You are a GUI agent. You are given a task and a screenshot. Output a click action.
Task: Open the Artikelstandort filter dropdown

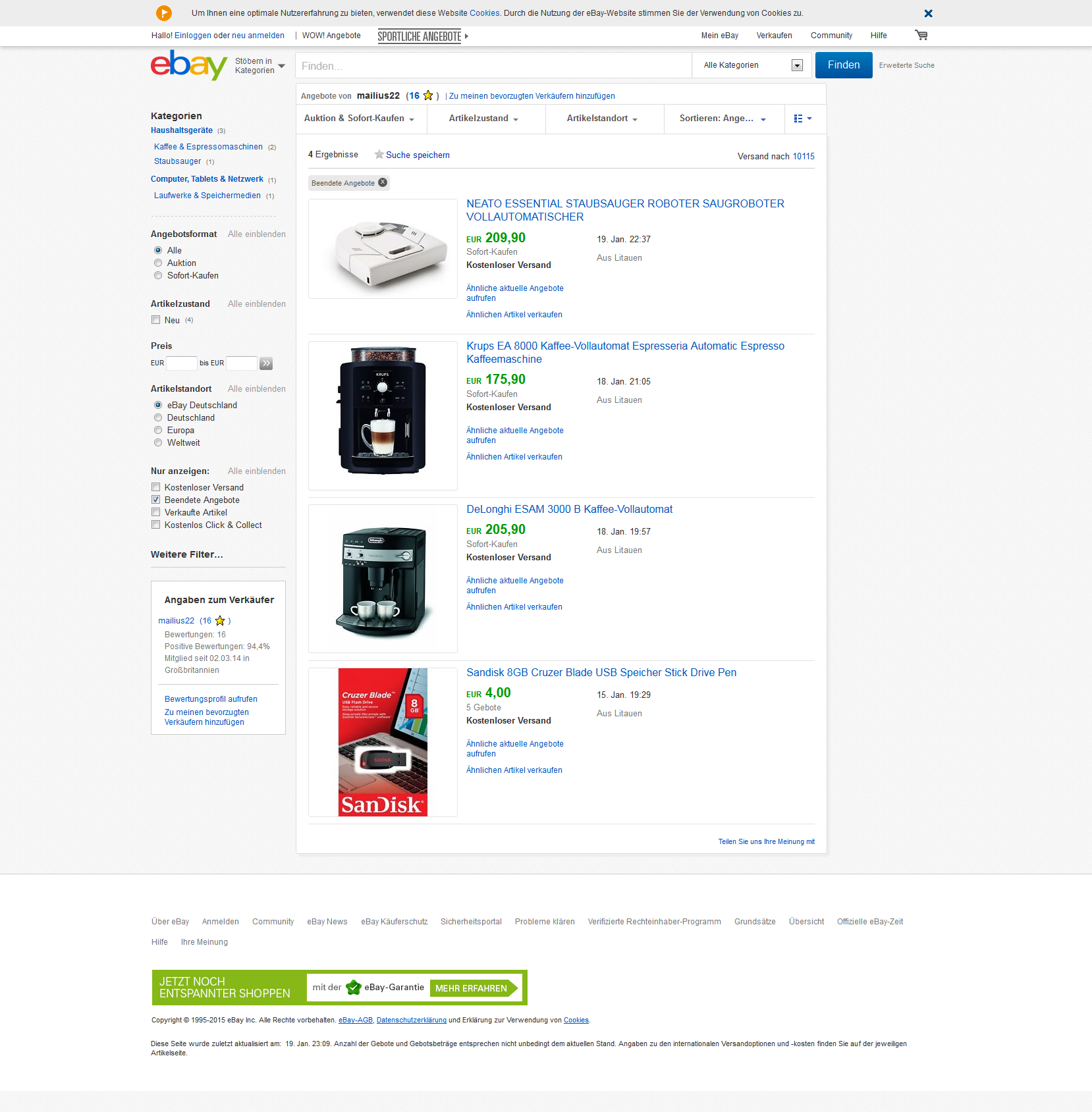tap(605, 119)
